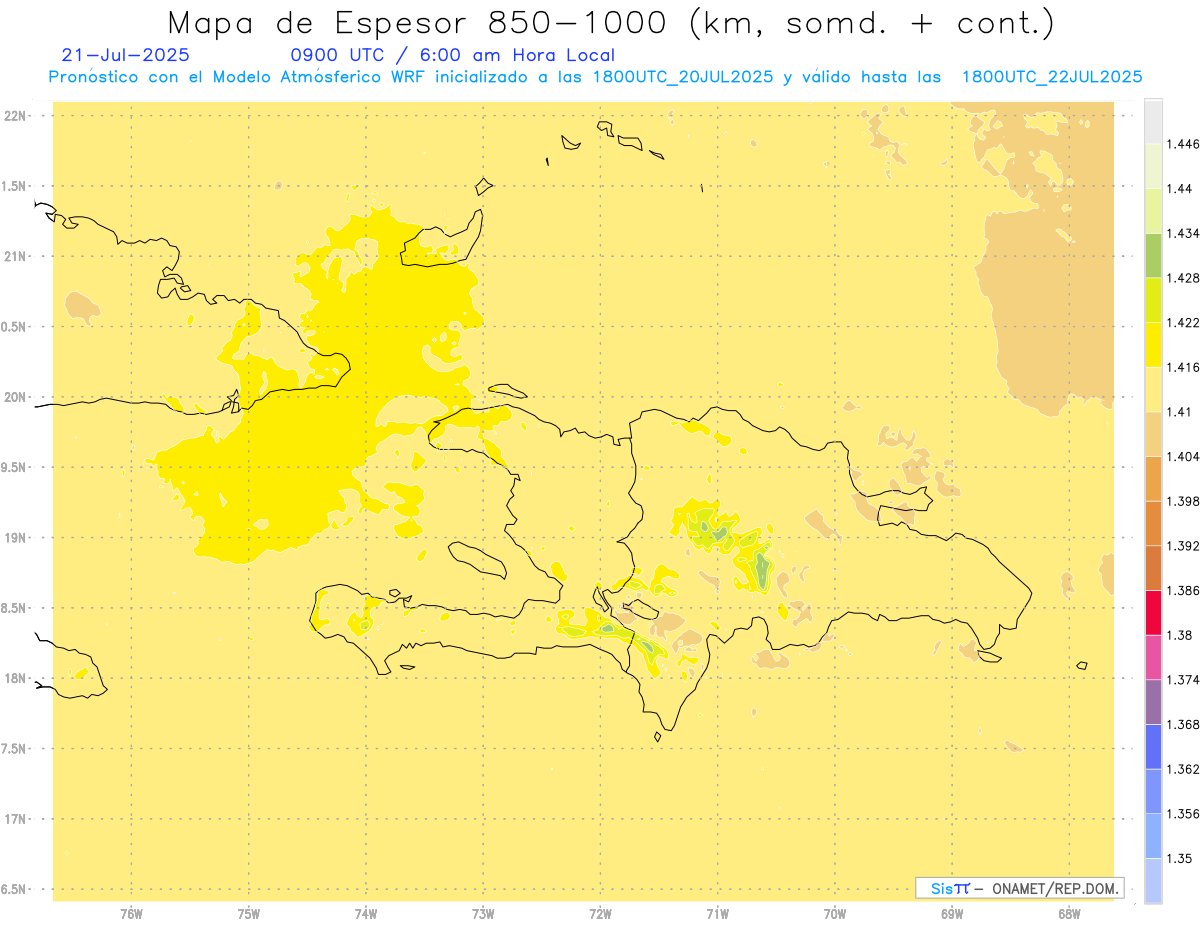
Task: Click the latitude label '0.5N'
Action: 14,327
